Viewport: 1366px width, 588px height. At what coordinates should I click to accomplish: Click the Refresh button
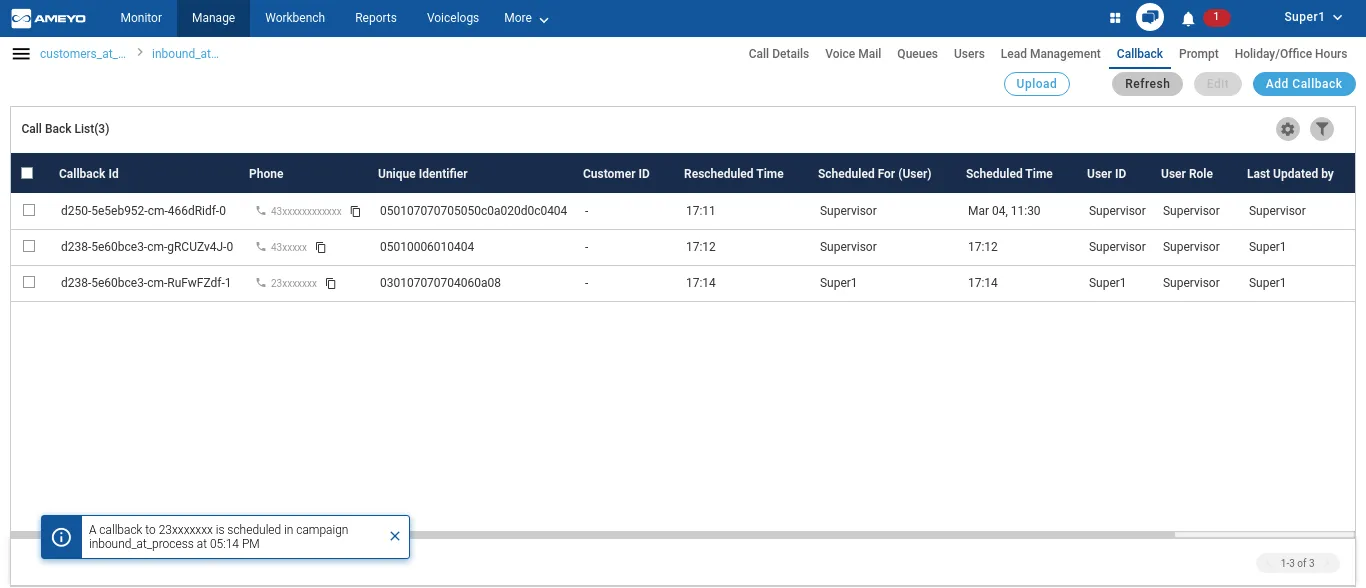click(1147, 84)
